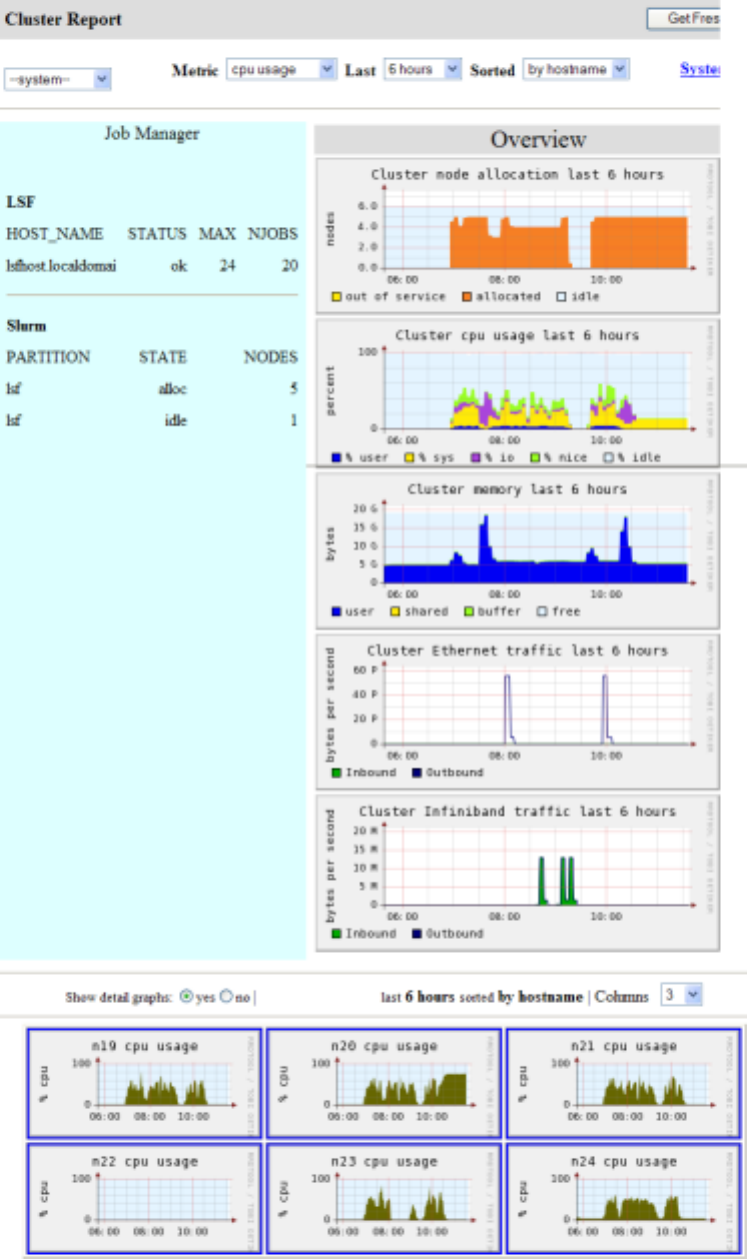Select yes for Show detail graphs

[186, 996]
